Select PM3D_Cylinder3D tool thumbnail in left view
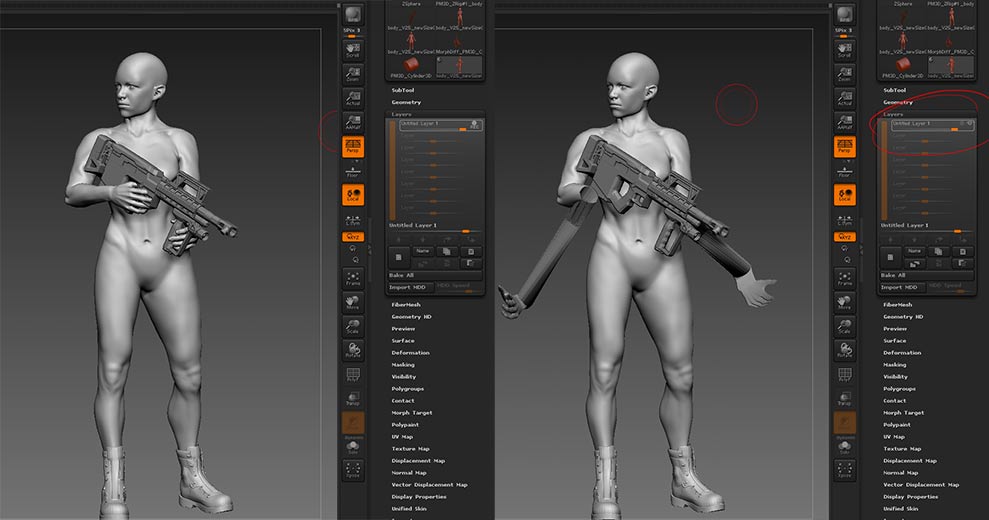This screenshot has height=520, width=989. pyautogui.click(x=411, y=66)
